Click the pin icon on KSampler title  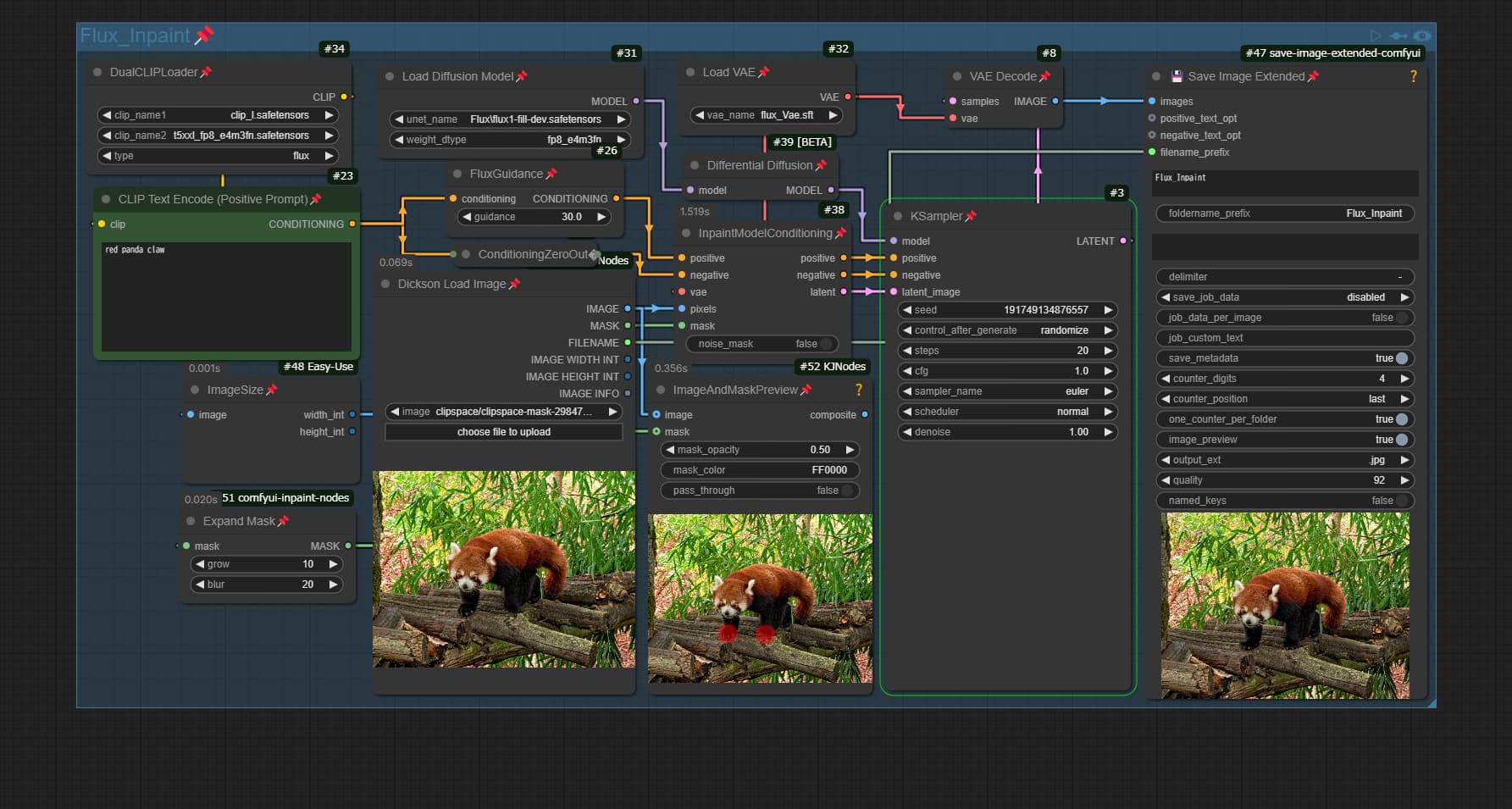tap(971, 216)
